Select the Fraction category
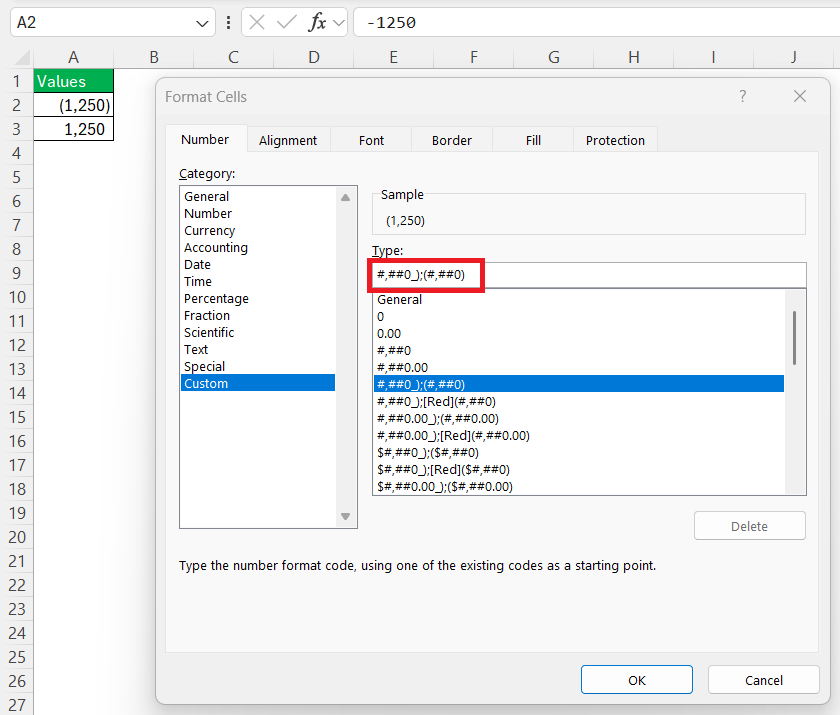Image resolution: width=840 pixels, height=715 pixels. 258,315
